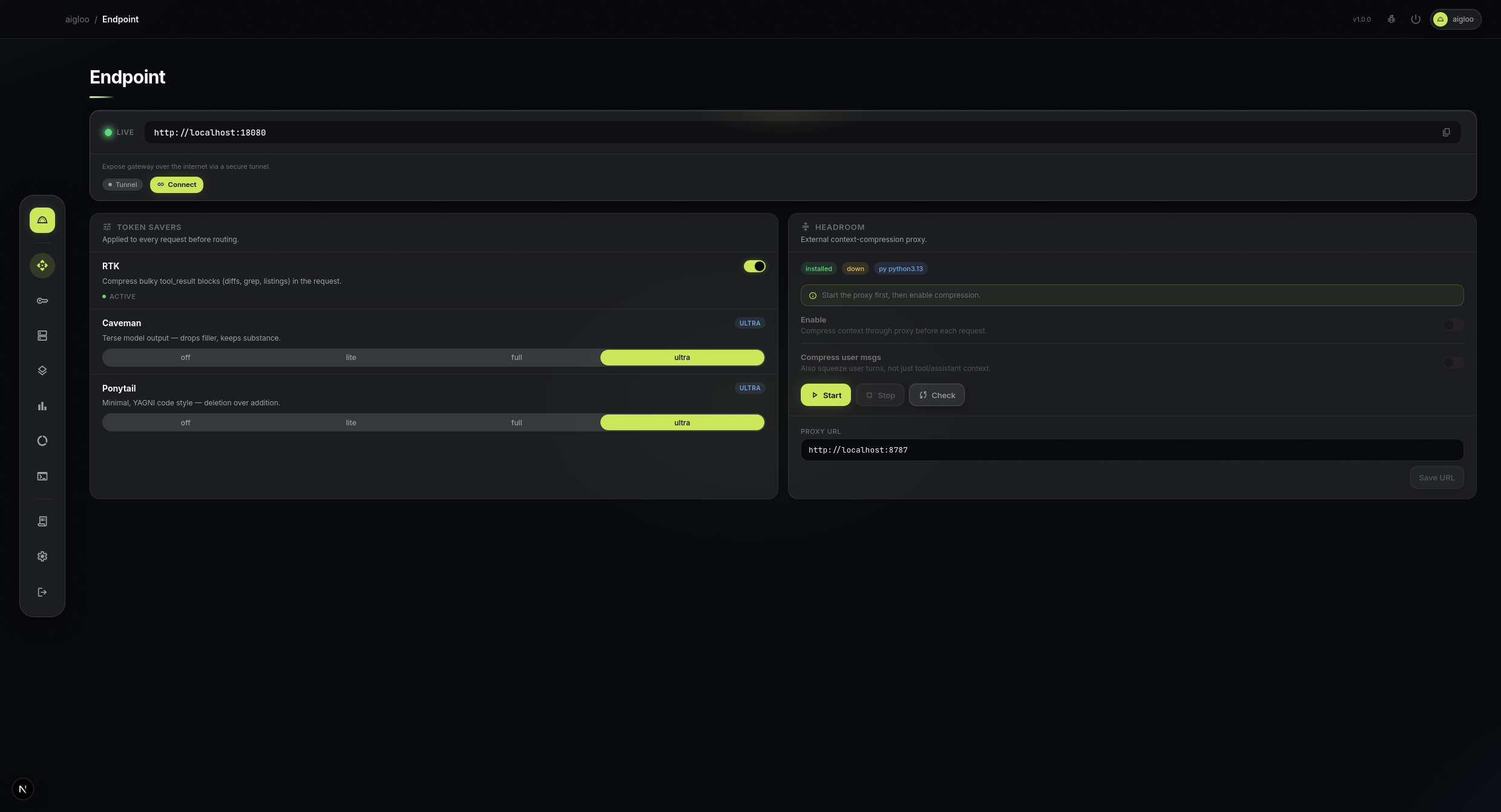
Task: Click the localhost:18080 endpoint URL field
Action: pos(803,133)
